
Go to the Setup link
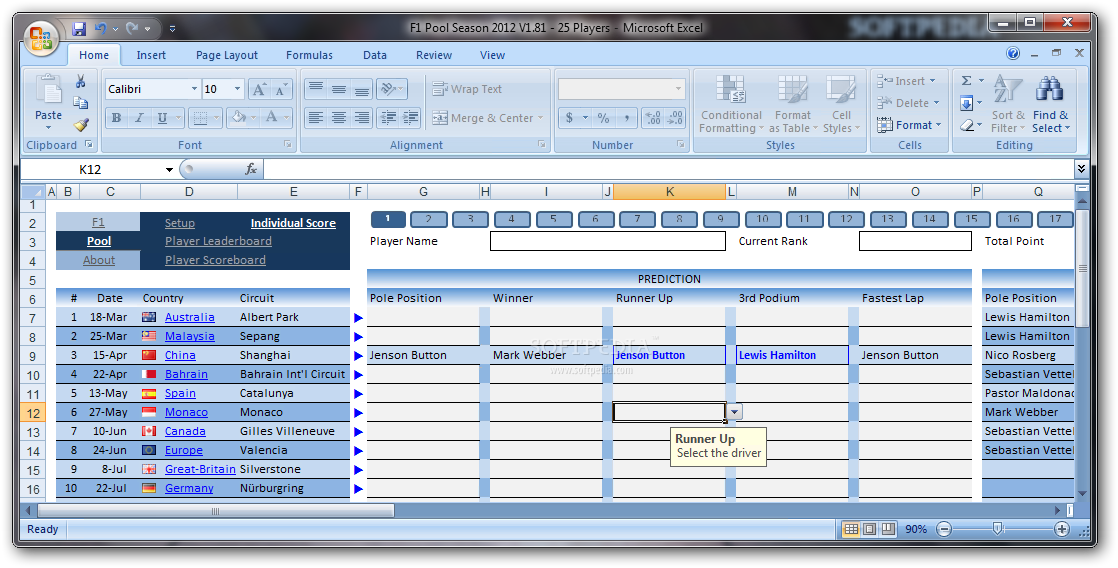(180, 223)
